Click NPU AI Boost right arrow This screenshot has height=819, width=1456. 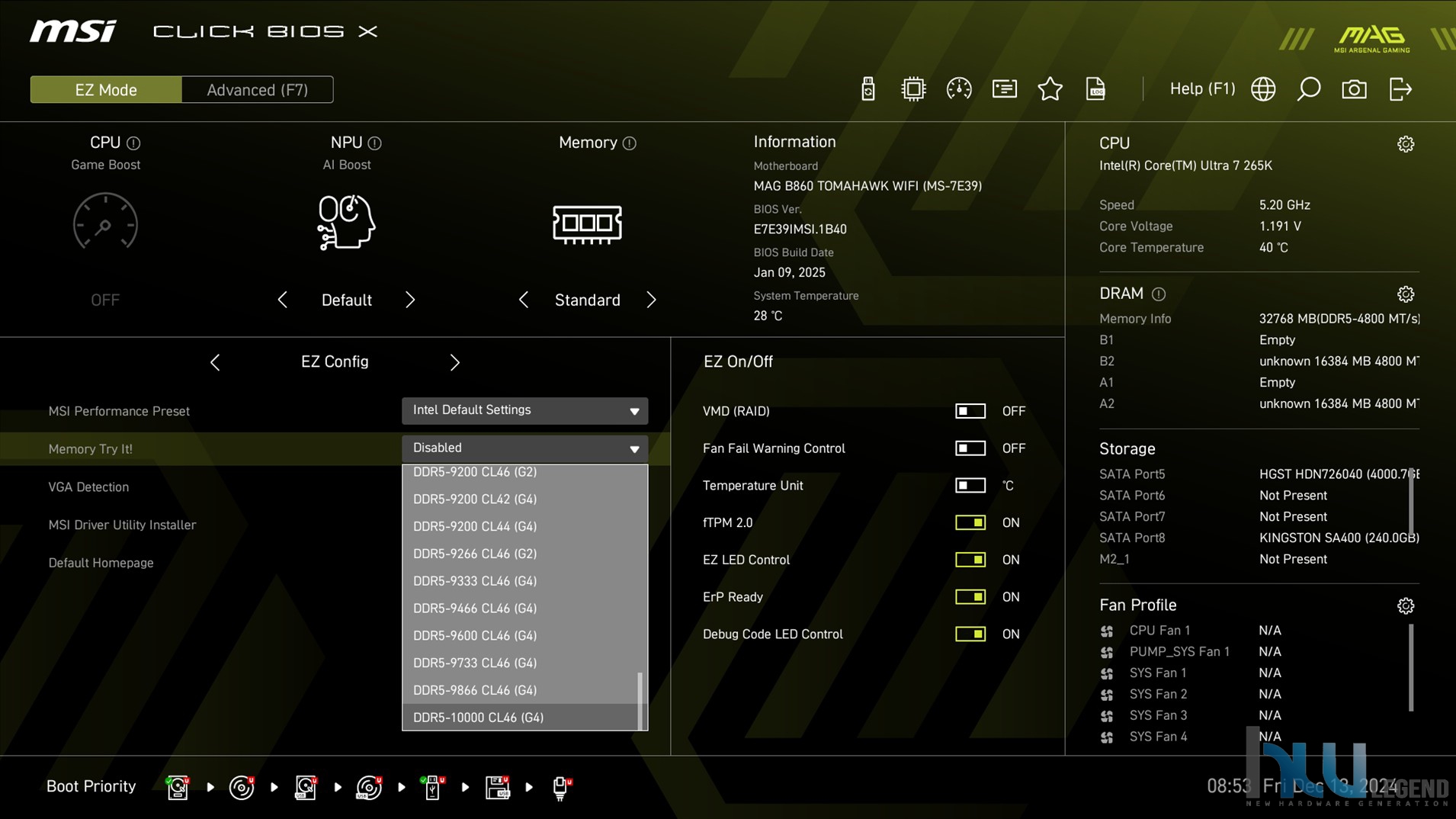coord(410,300)
